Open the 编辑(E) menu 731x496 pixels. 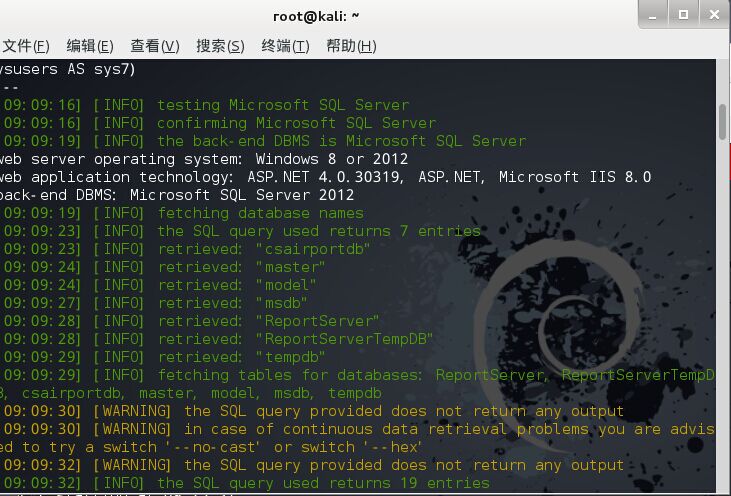90,46
